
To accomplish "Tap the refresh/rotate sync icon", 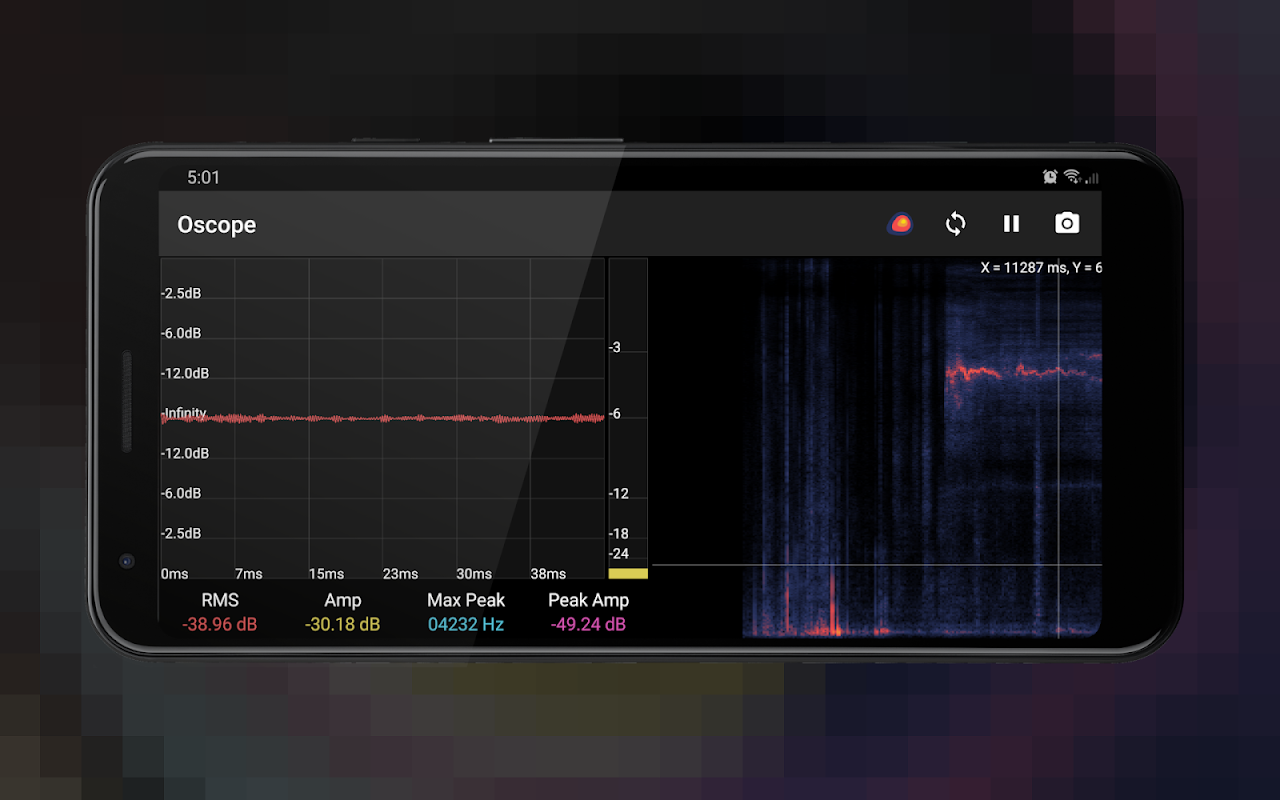I will coord(956,224).
